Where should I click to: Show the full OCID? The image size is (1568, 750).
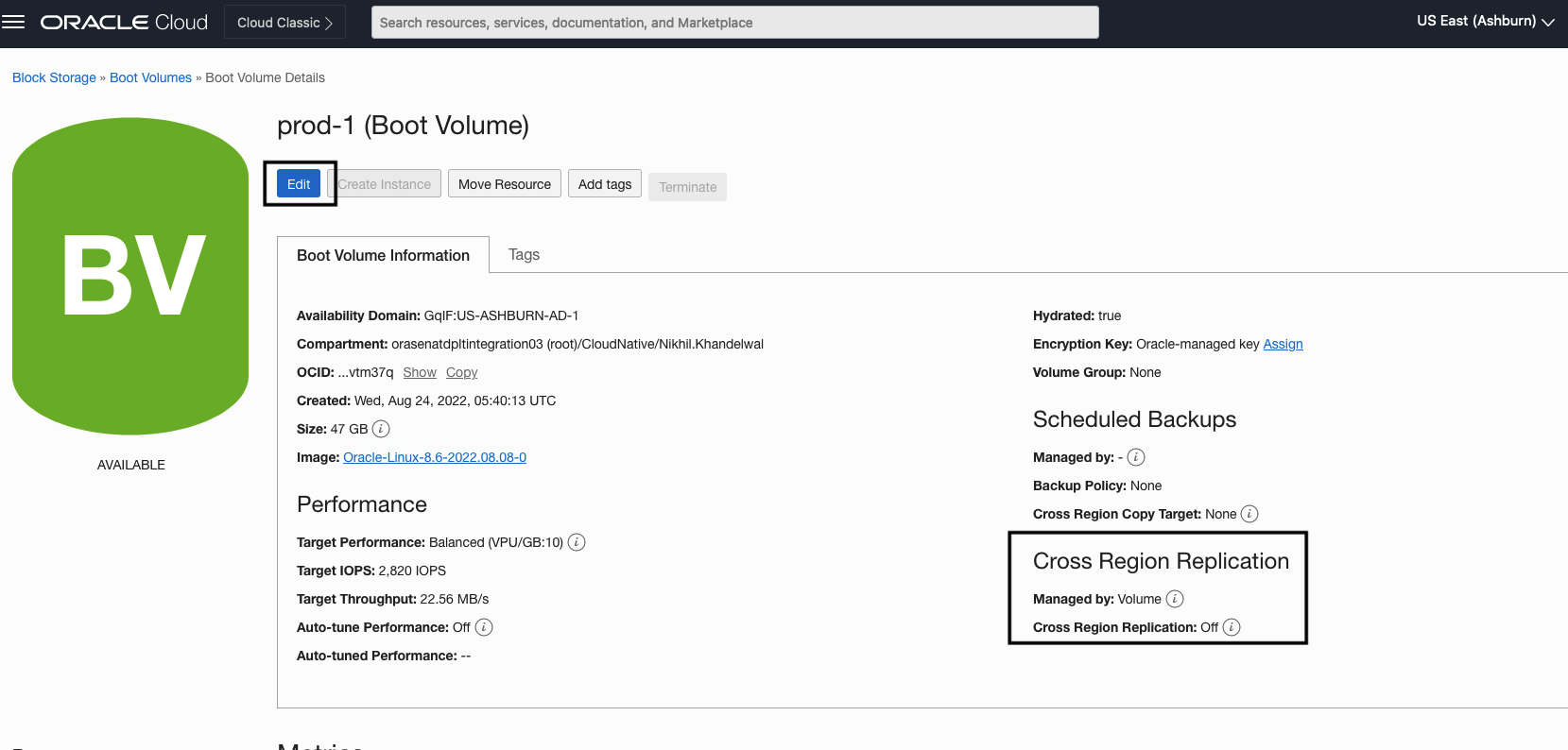click(420, 372)
